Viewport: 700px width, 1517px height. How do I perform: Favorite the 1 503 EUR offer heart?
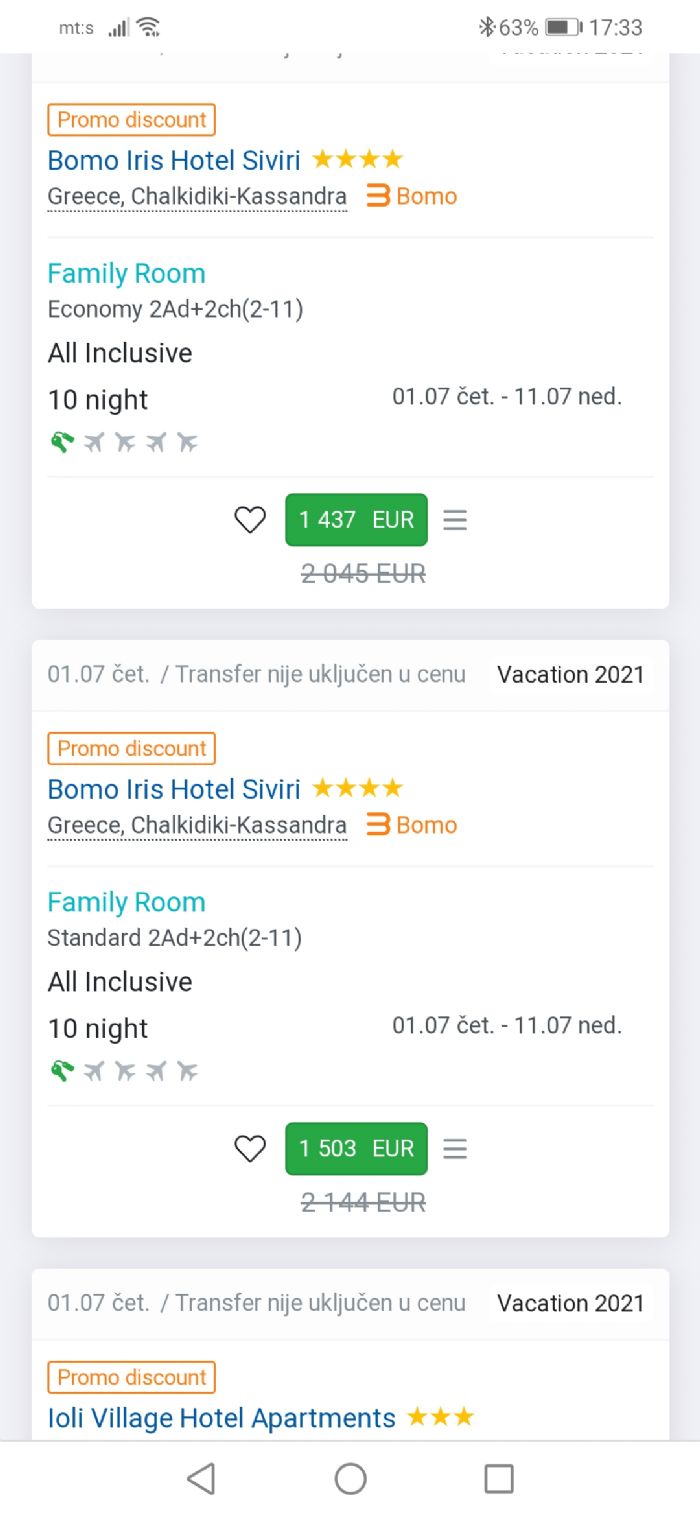[250, 1149]
